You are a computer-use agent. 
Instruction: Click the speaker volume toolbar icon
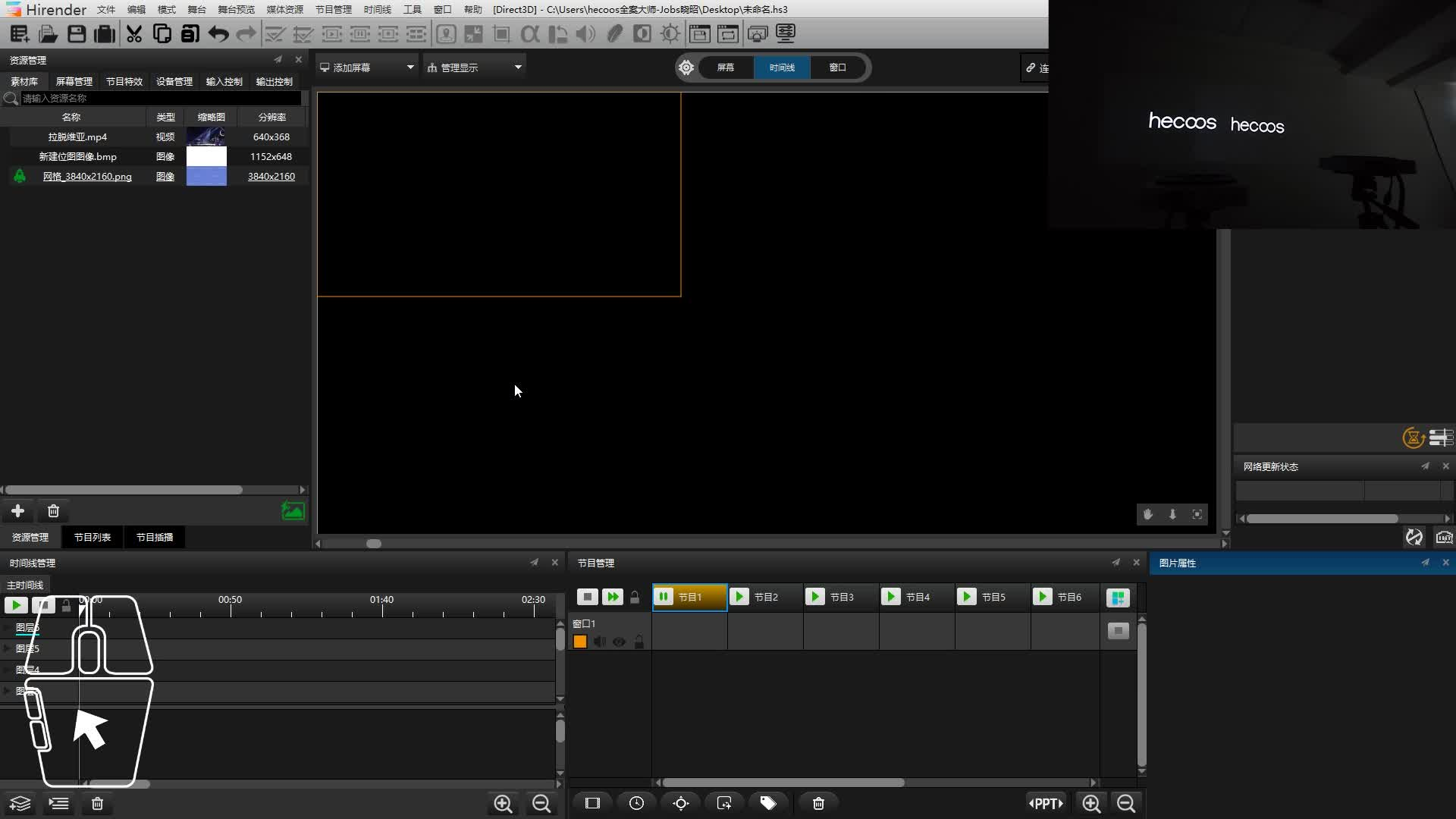point(585,33)
